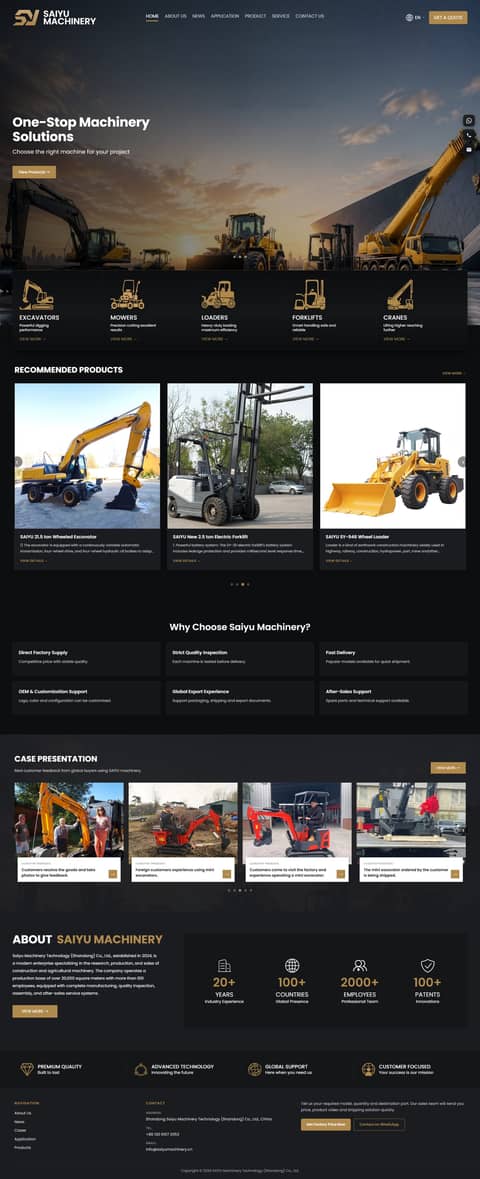480x1179 pixels.
Task: Click the email floating side icon
Action: click(x=469, y=150)
